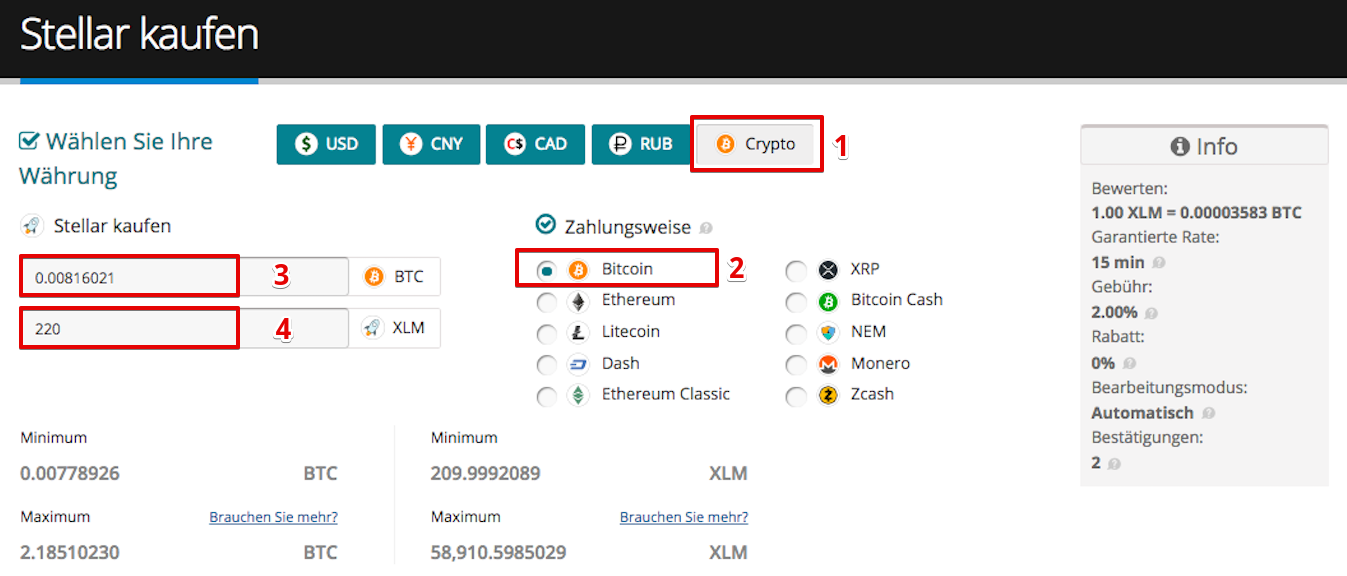Image resolution: width=1347 pixels, height=576 pixels.
Task: Click the 'Bewerten:' label in Info panel
Action: pyautogui.click(x=1130, y=188)
